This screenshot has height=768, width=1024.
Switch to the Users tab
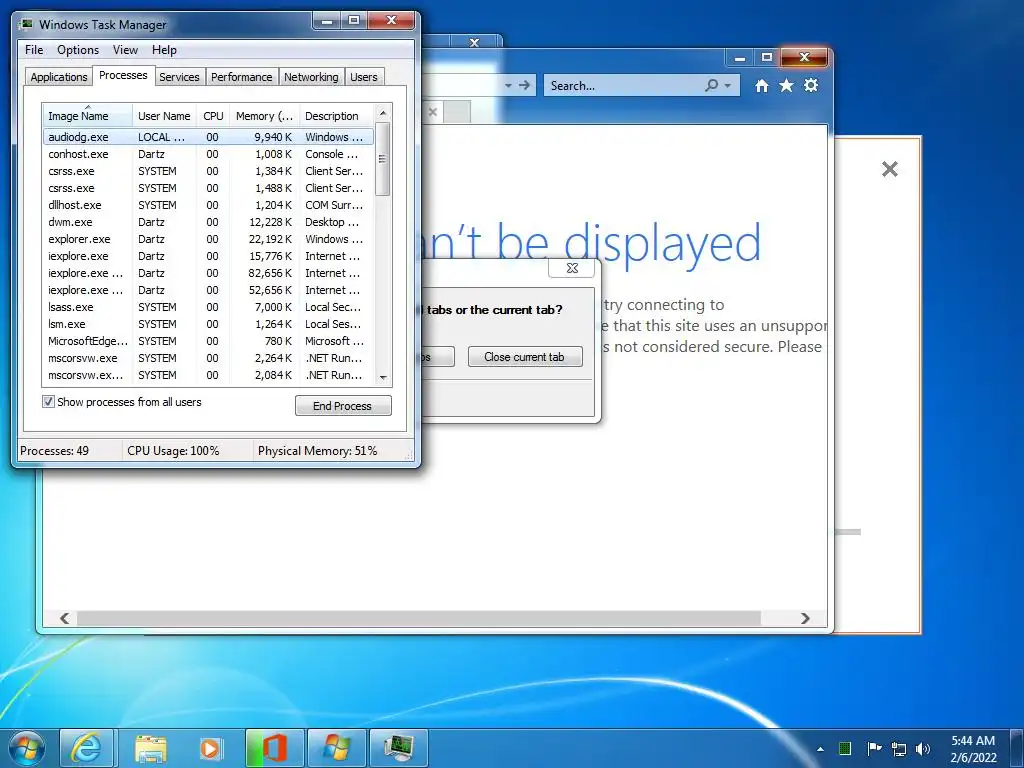(x=363, y=76)
